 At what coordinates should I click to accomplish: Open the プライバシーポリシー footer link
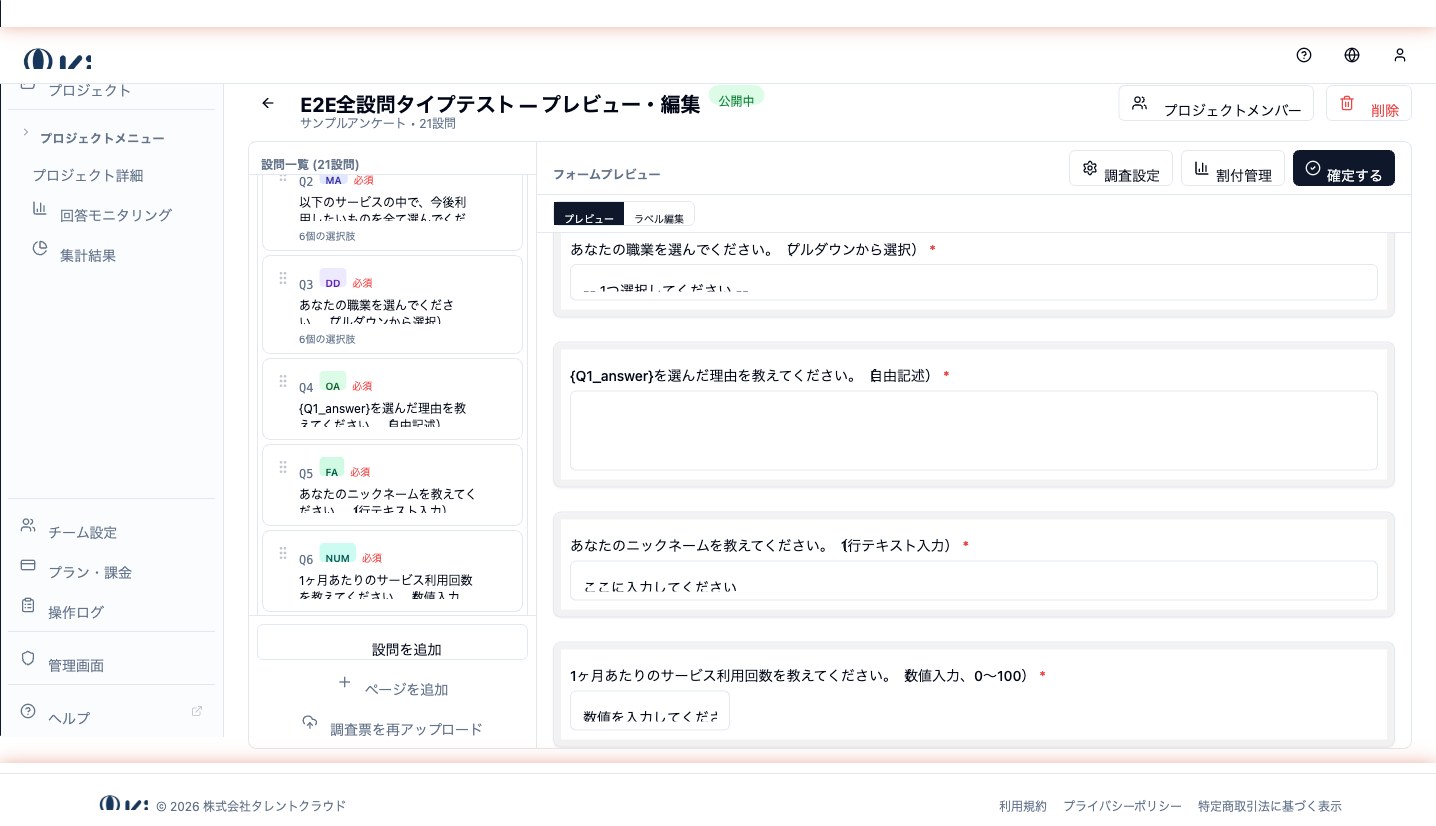point(1122,806)
